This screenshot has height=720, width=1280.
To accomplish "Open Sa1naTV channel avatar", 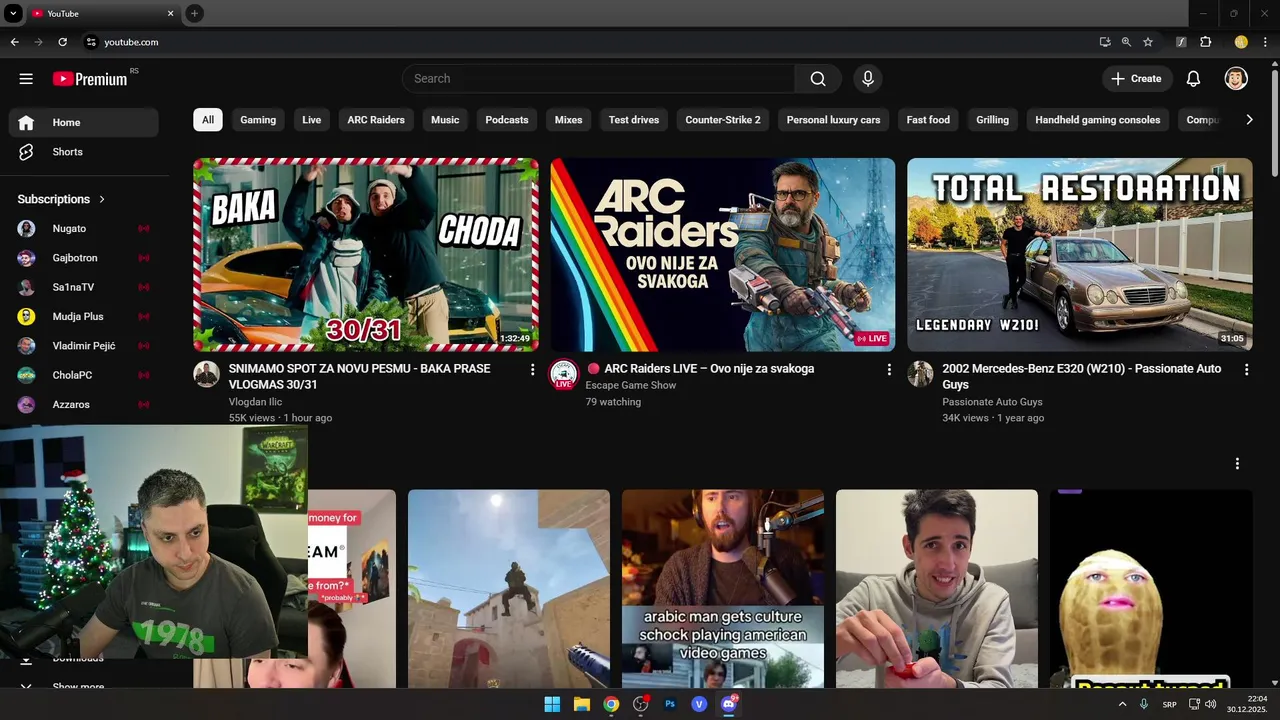I will pos(27,287).
